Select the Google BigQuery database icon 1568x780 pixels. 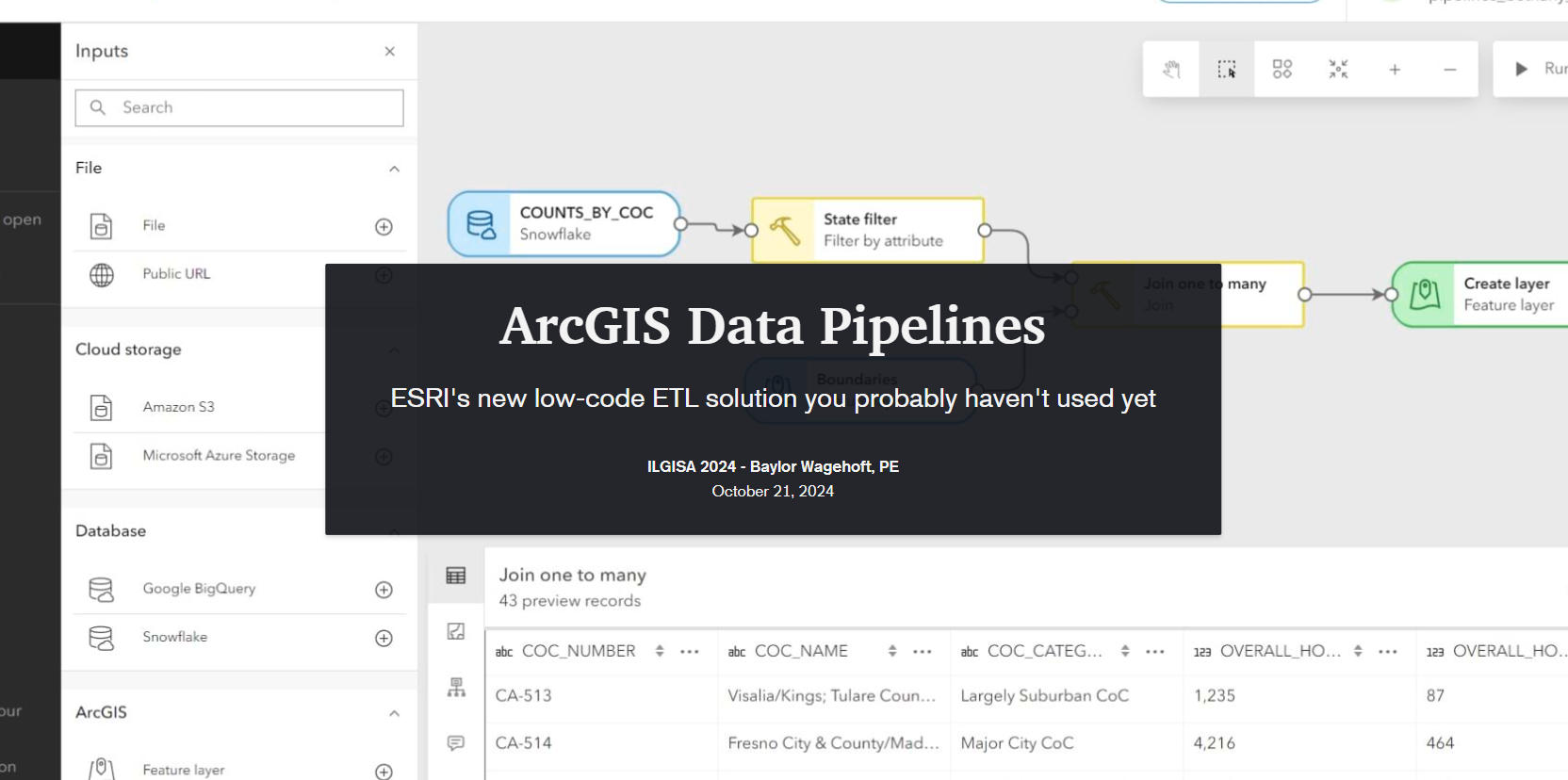tap(101, 590)
